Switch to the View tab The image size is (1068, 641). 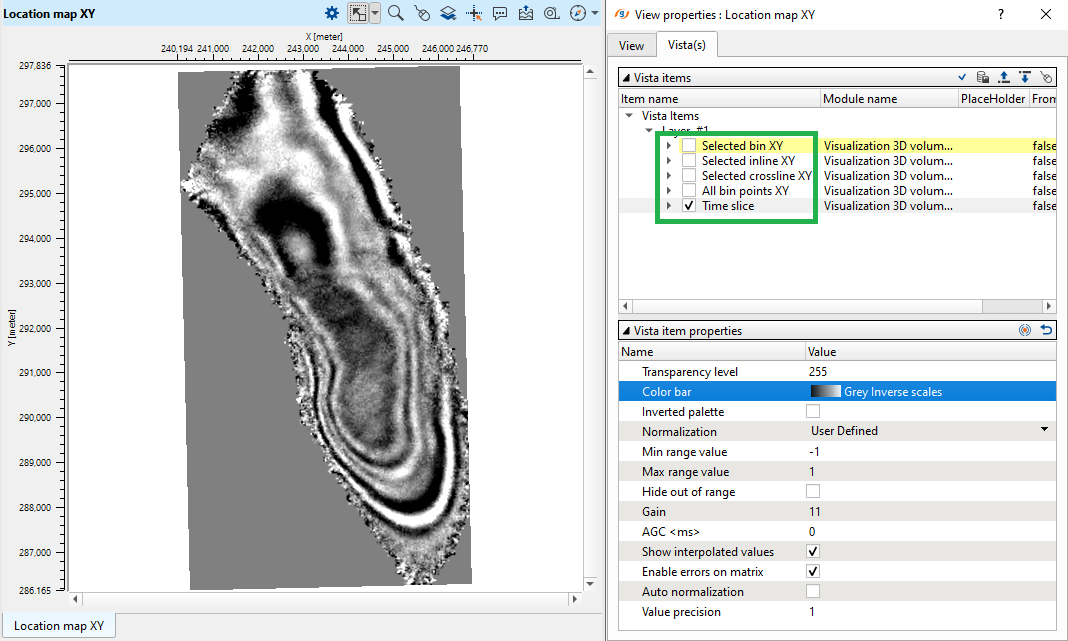(x=631, y=45)
